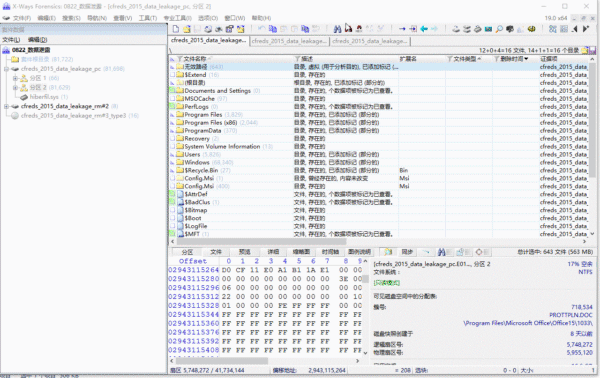Switch to the 预览 view button
The height and width of the screenshot is (378, 600).
[245, 252]
